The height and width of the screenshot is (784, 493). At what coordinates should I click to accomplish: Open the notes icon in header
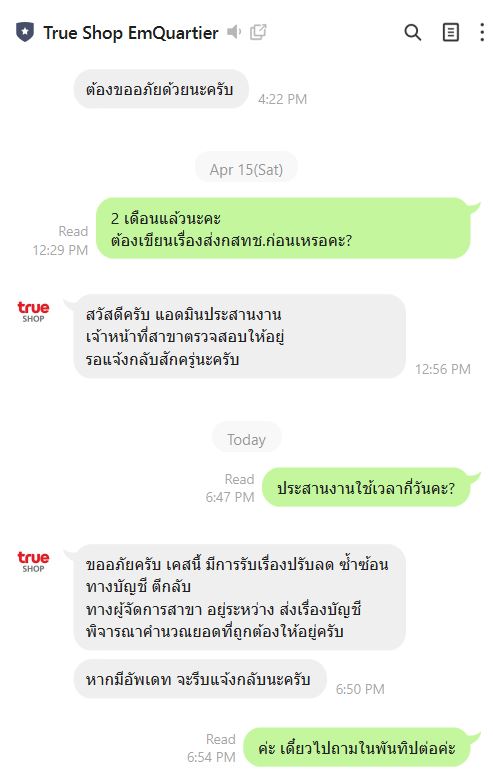[450, 32]
